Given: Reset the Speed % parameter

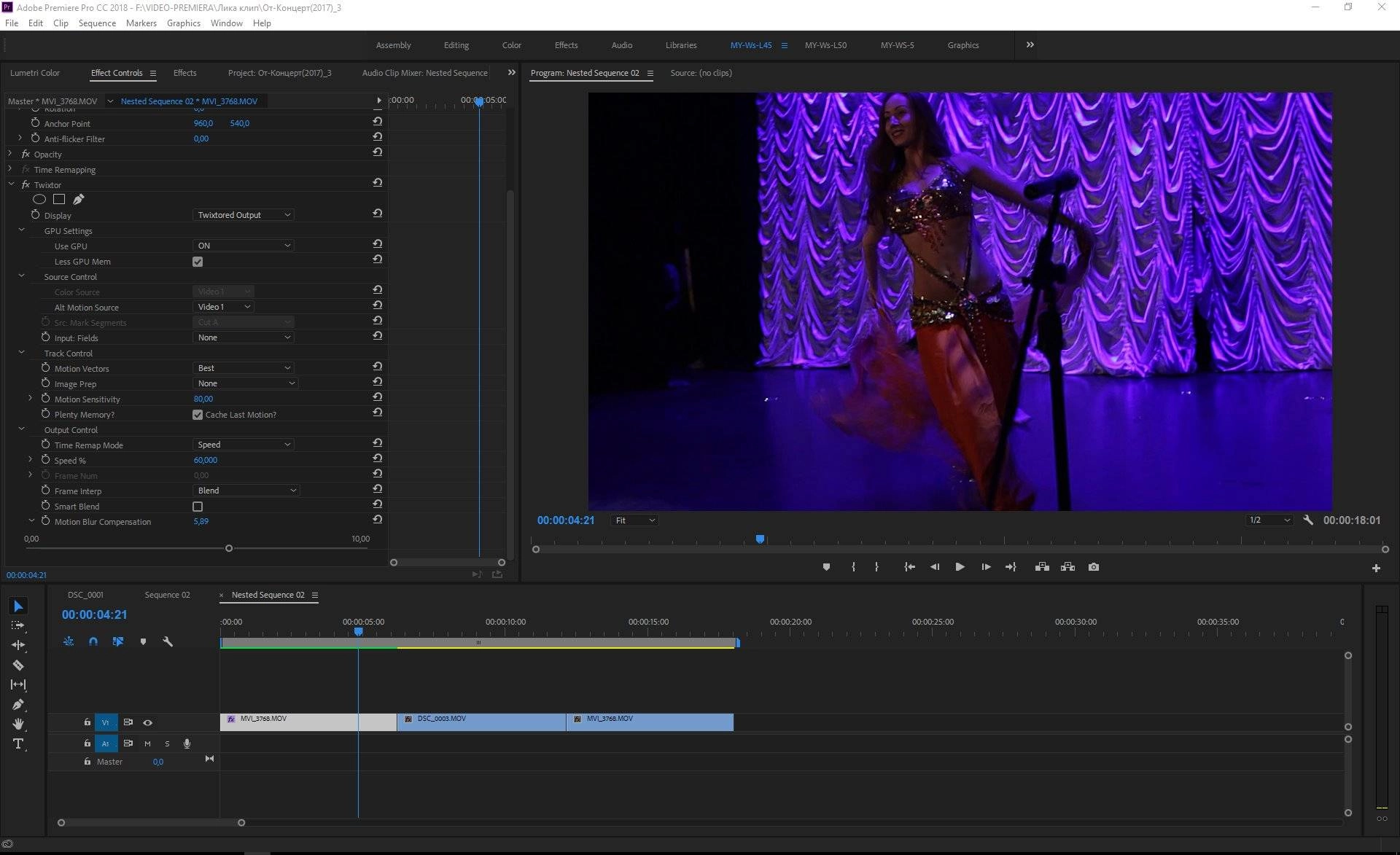Looking at the screenshot, I should coord(377,458).
